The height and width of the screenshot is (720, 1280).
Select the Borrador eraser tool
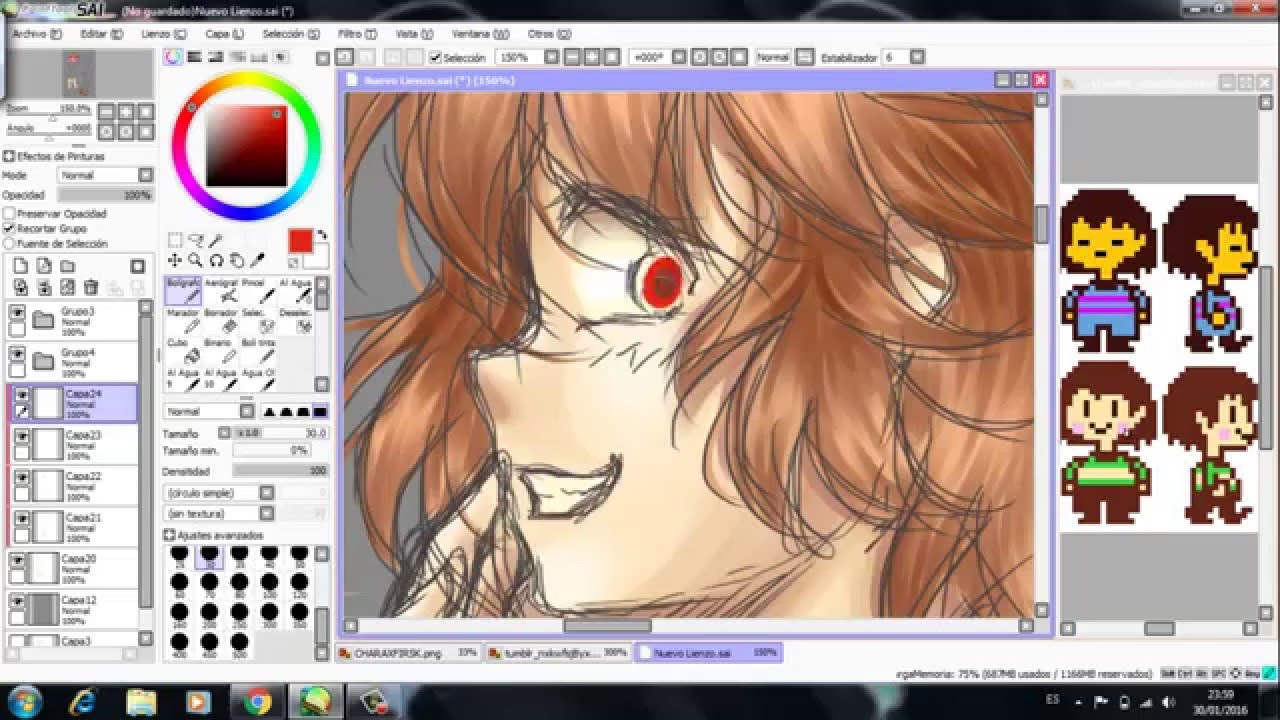tap(221, 321)
